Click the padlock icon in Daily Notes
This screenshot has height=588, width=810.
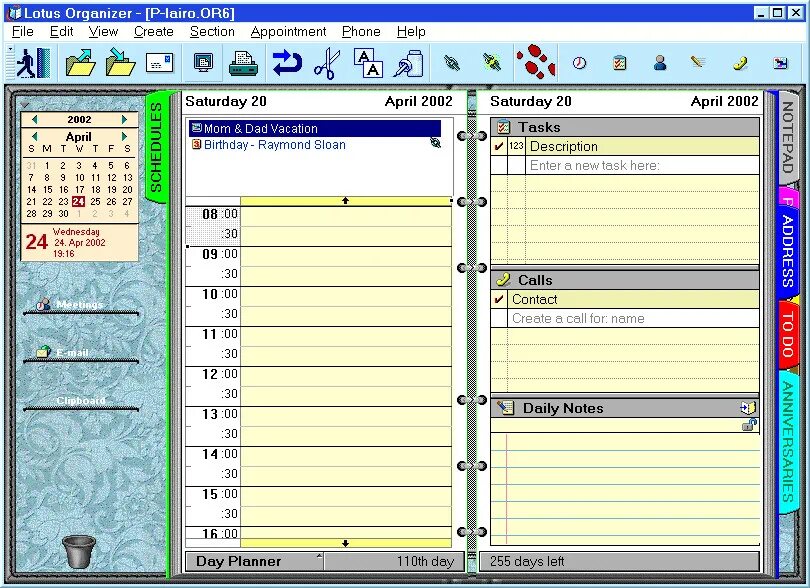(749, 425)
